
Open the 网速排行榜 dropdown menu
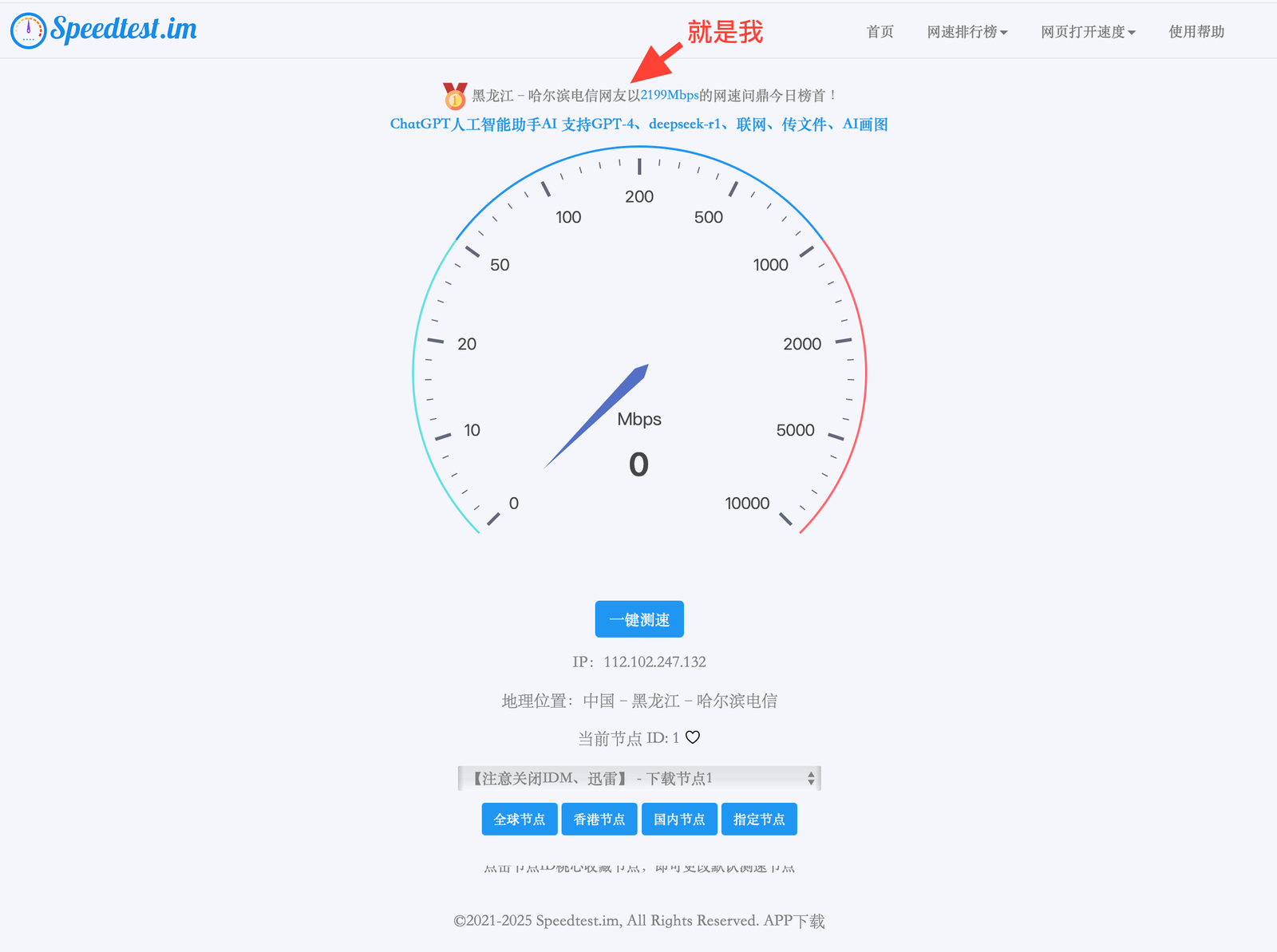[967, 32]
